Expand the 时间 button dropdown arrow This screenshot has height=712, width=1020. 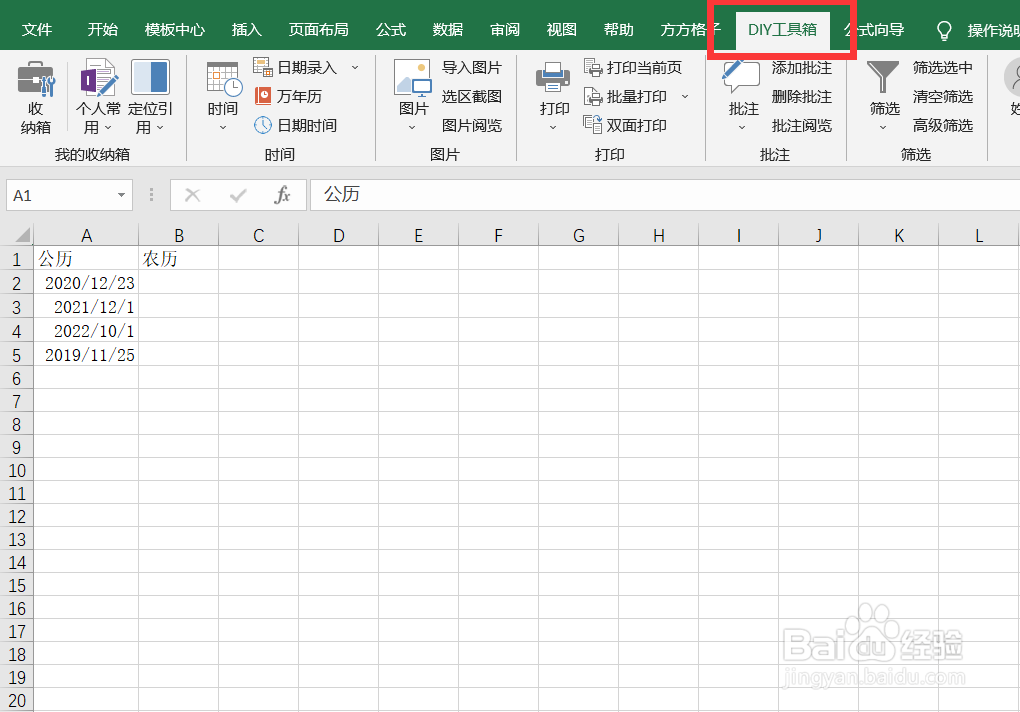click(x=223, y=127)
